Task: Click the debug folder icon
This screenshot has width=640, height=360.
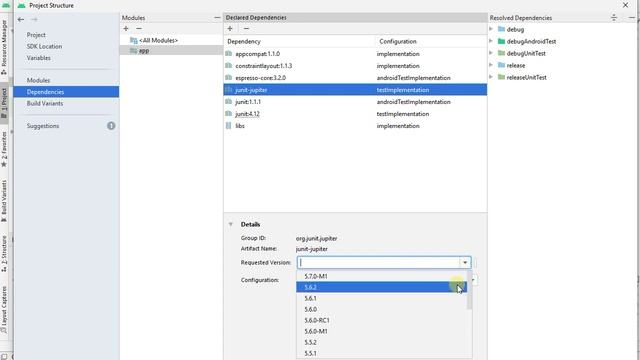Action: click(x=501, y=29)
